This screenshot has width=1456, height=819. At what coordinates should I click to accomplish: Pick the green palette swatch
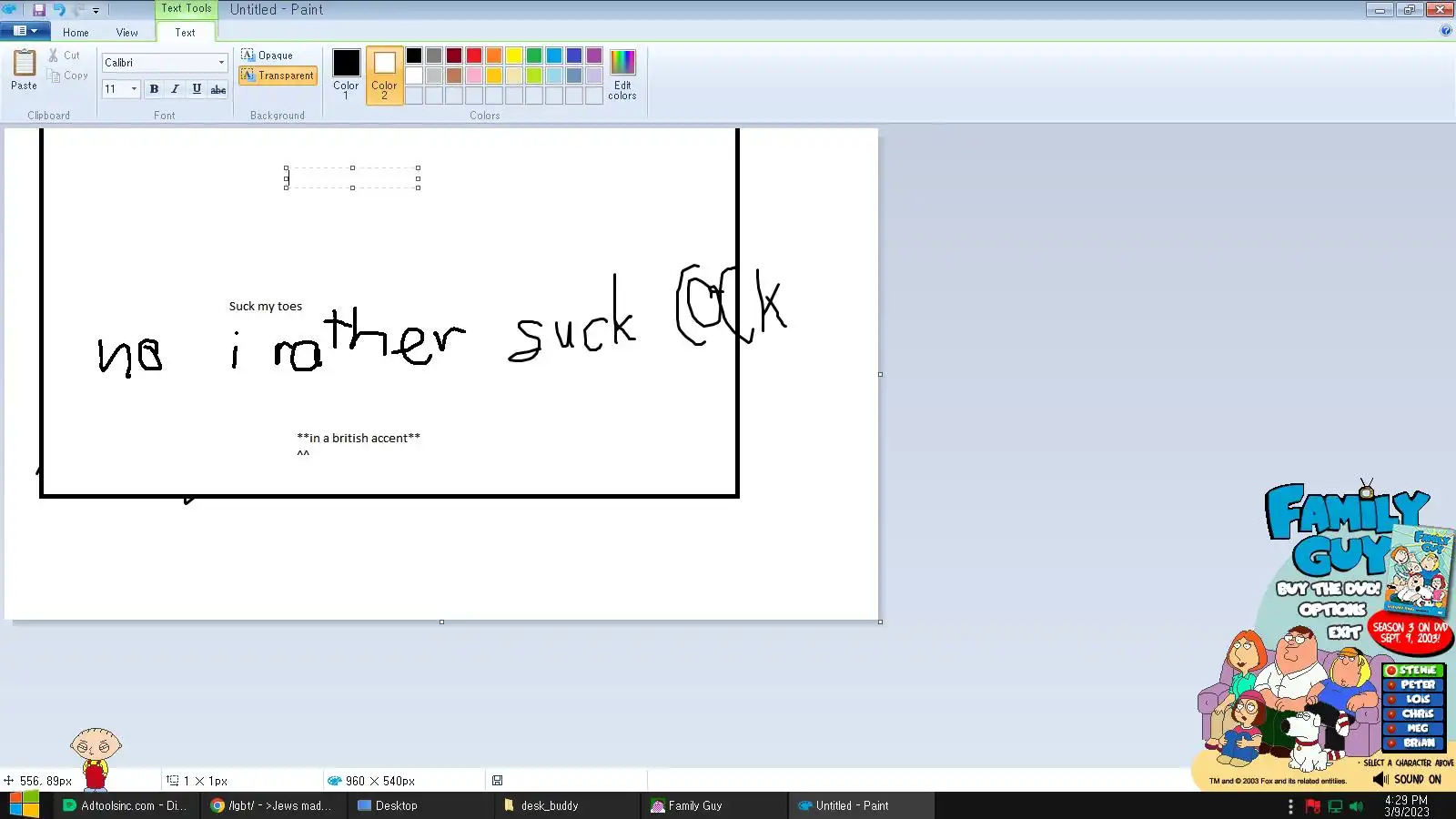click(x=534, y=56)
